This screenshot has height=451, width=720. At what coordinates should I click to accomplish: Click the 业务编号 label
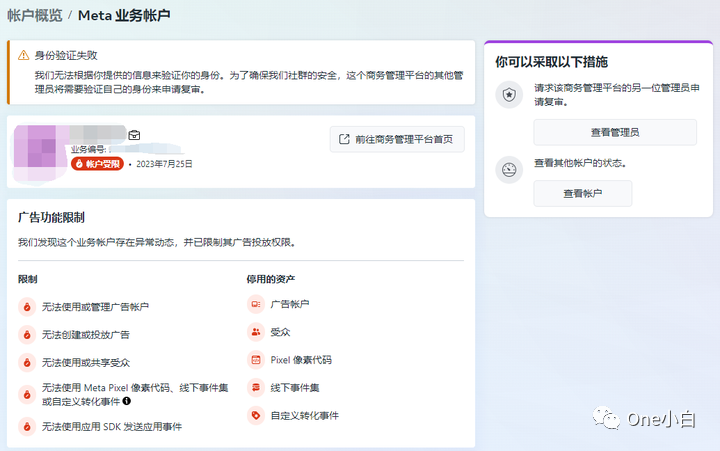click(89, 149)
